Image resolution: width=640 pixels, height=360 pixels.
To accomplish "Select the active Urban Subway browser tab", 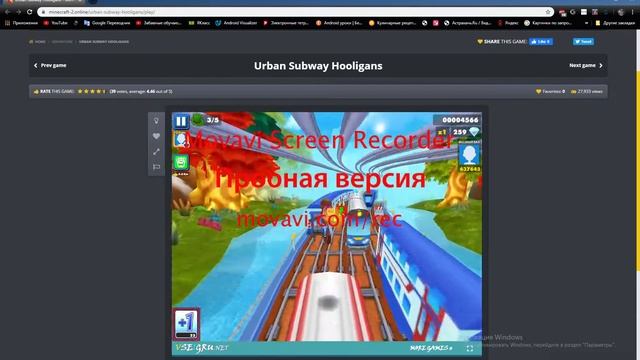I will (x=45, y=2).
